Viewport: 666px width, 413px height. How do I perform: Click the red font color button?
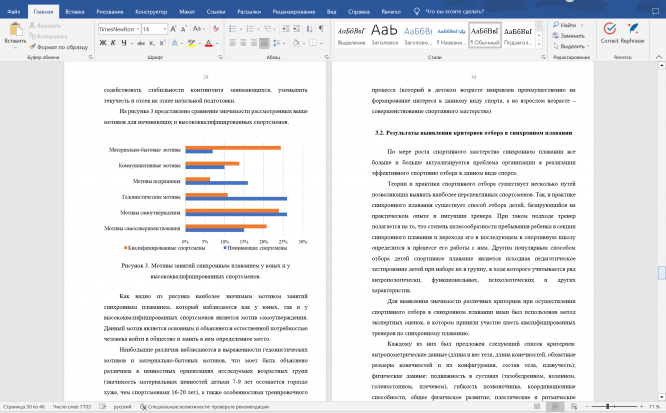coord(209,43)
